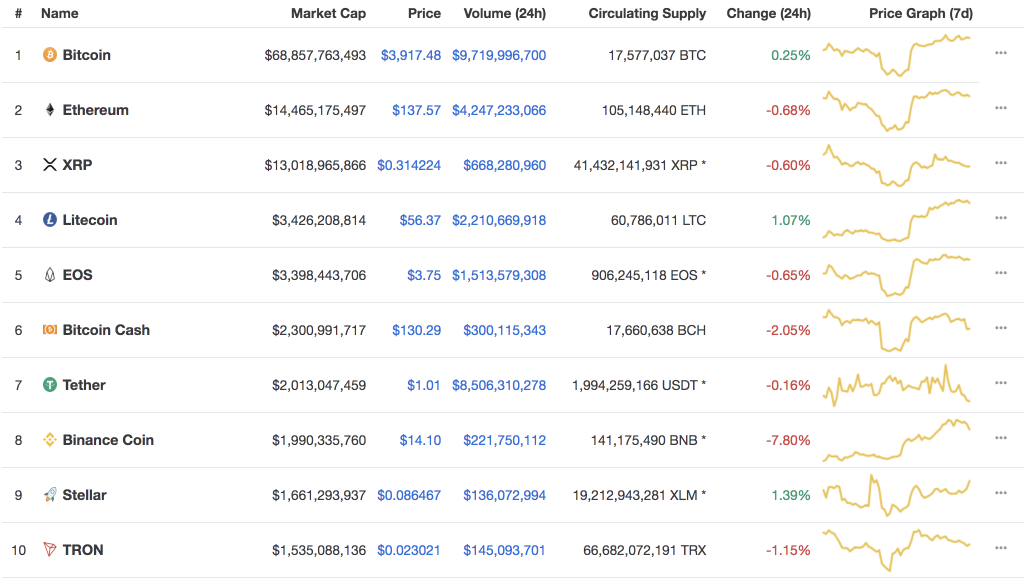Sort by Volume (24h) column header

(505, 13)
